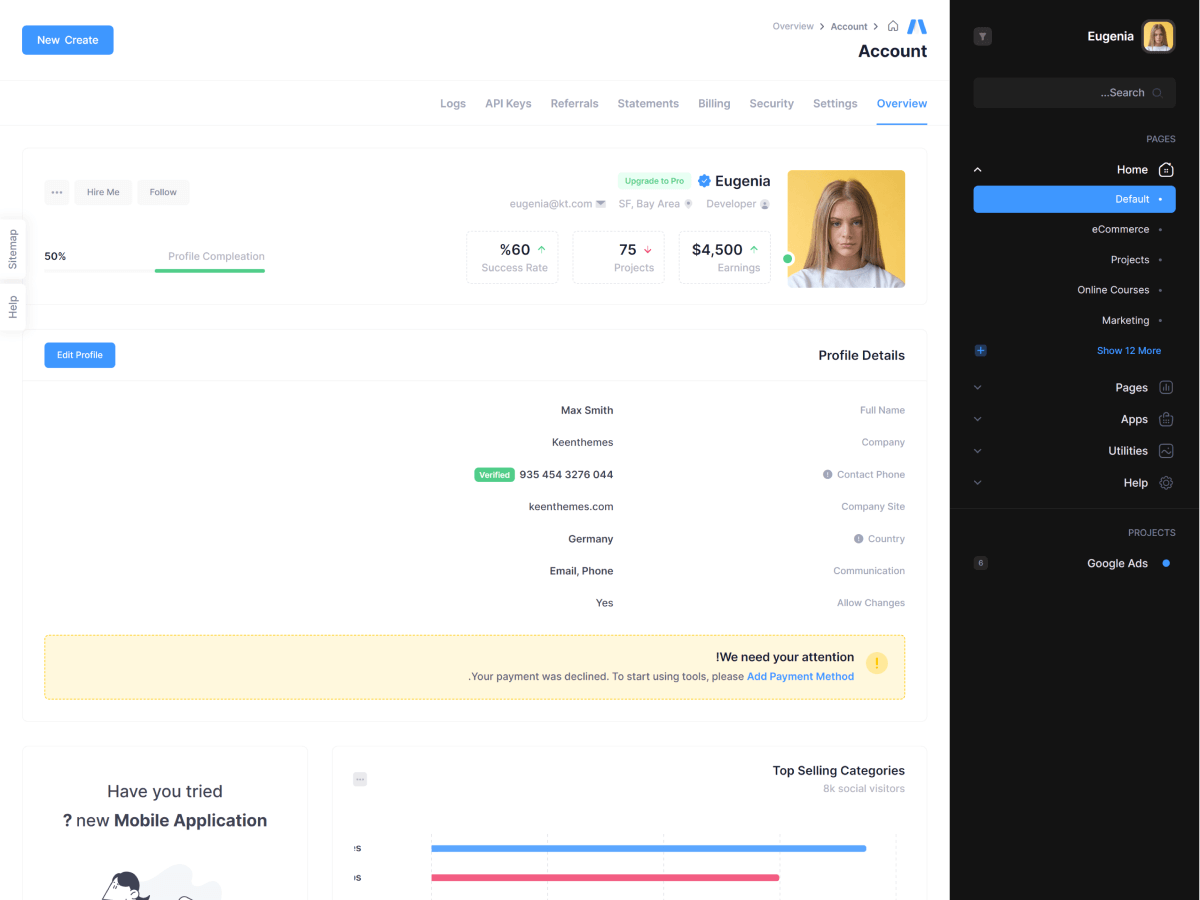The width and height of the screenshot is (1200, 900).
Task: Select eCommerce in the sidebar Home menu
Action: 1120,230
